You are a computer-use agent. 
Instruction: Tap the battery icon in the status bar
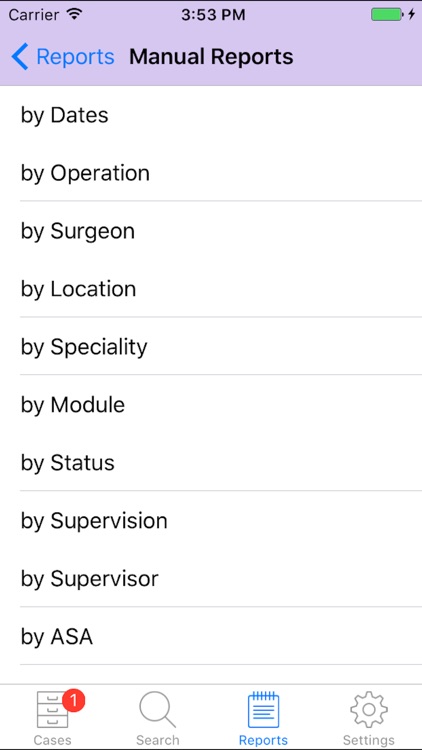coord(387,15)
